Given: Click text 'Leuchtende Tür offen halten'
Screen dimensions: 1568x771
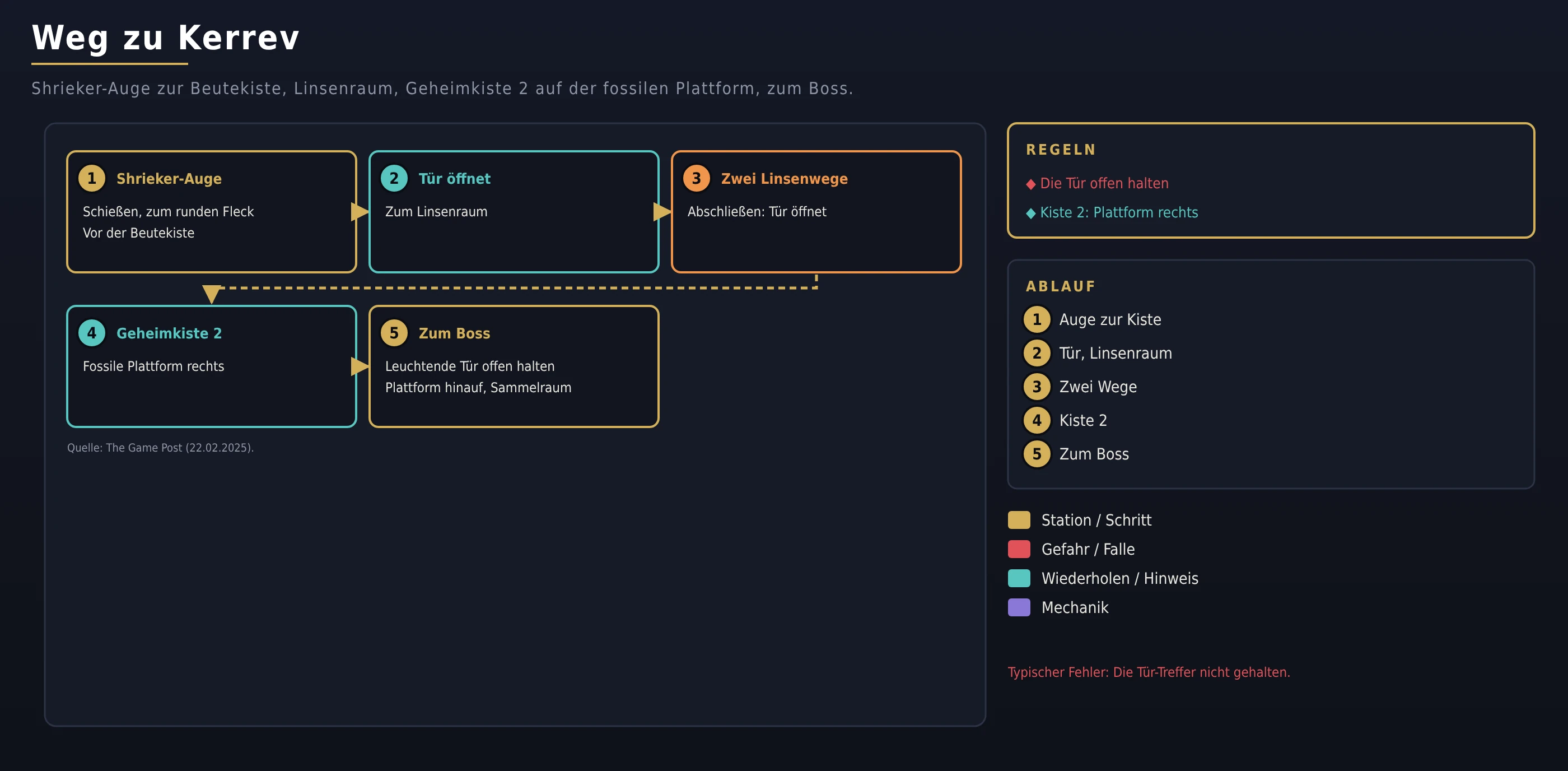Looking at the screenshot, I should coord(469,366).
